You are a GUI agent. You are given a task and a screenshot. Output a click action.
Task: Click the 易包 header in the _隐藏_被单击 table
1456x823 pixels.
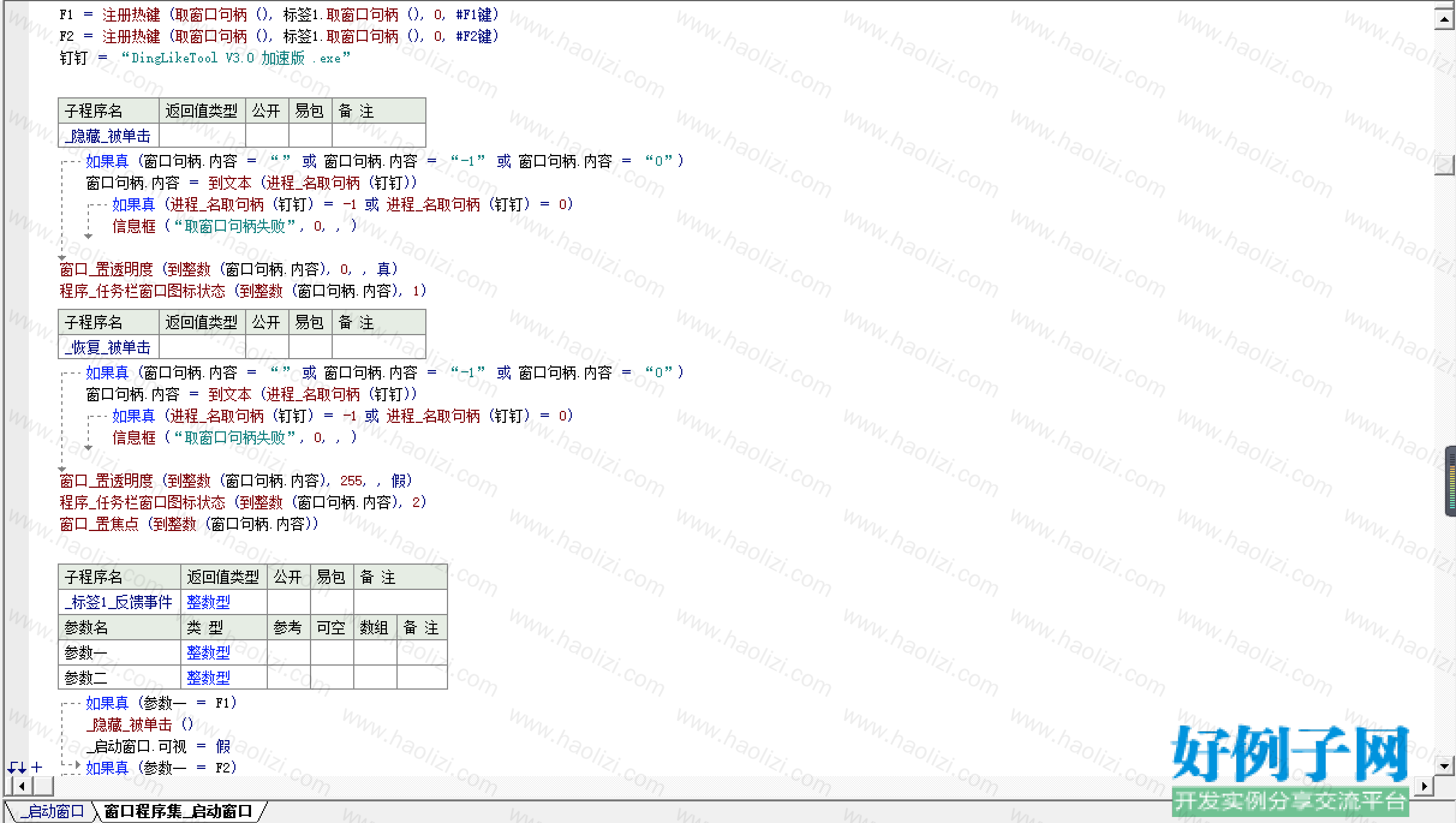(311, 111)
